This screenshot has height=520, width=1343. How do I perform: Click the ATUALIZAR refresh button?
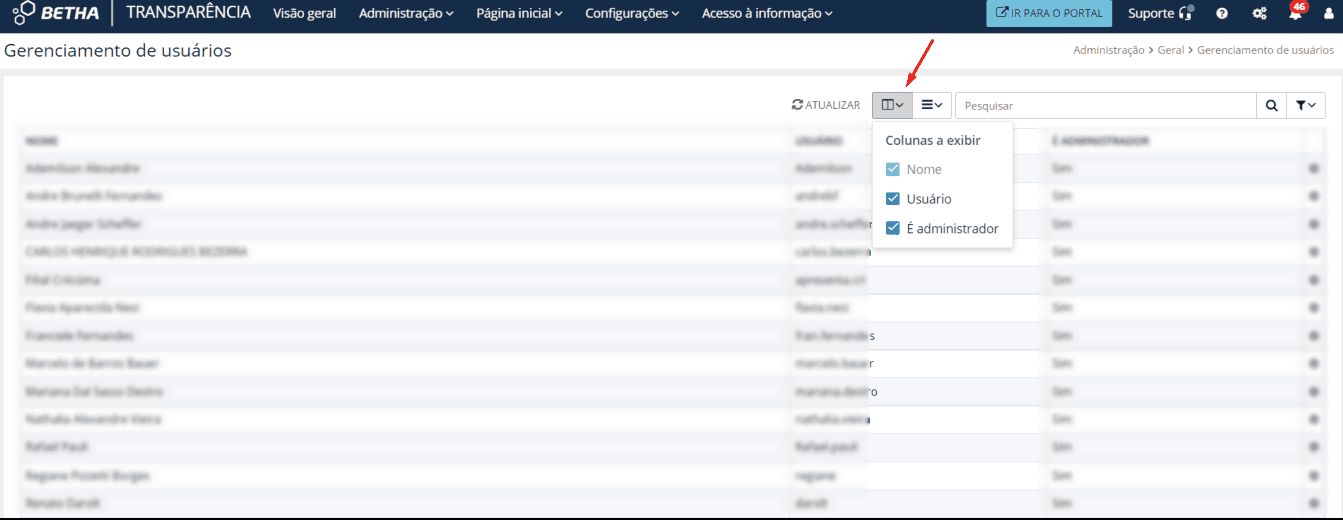tap(826, 105)
